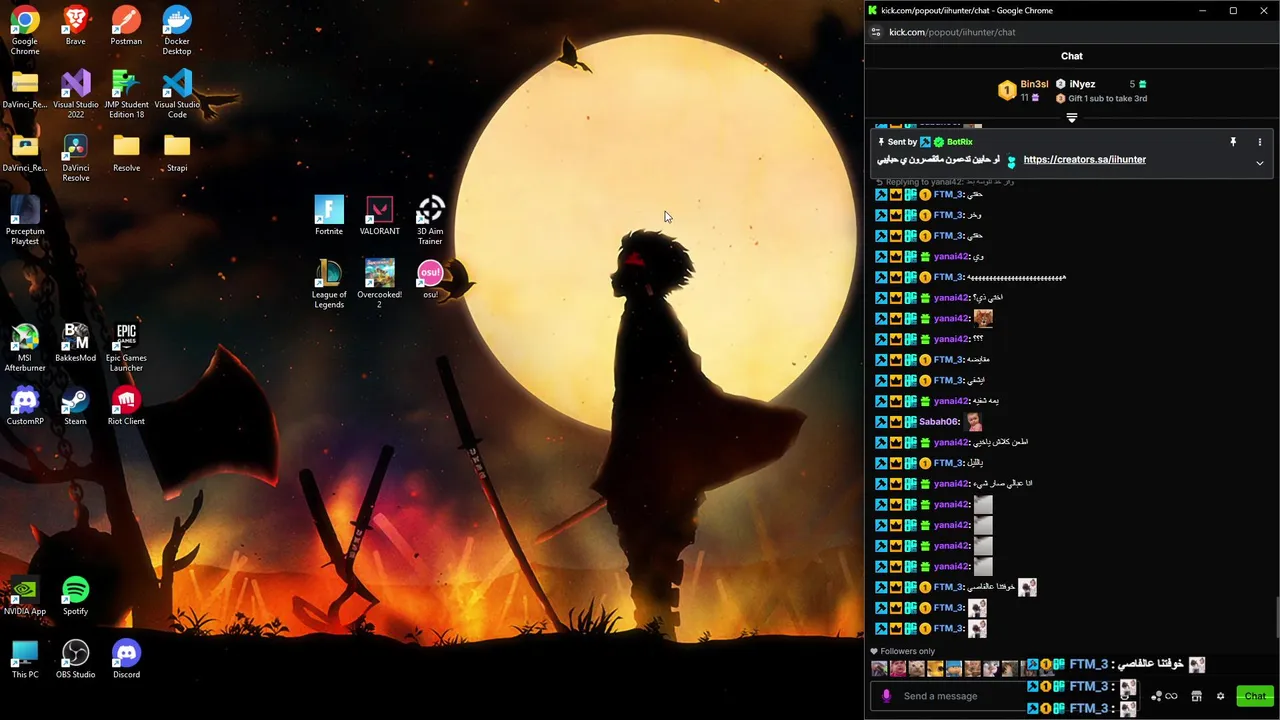Click the purple microphone icon in the message box
The image size is (1280, 720).
pos(886,696)
